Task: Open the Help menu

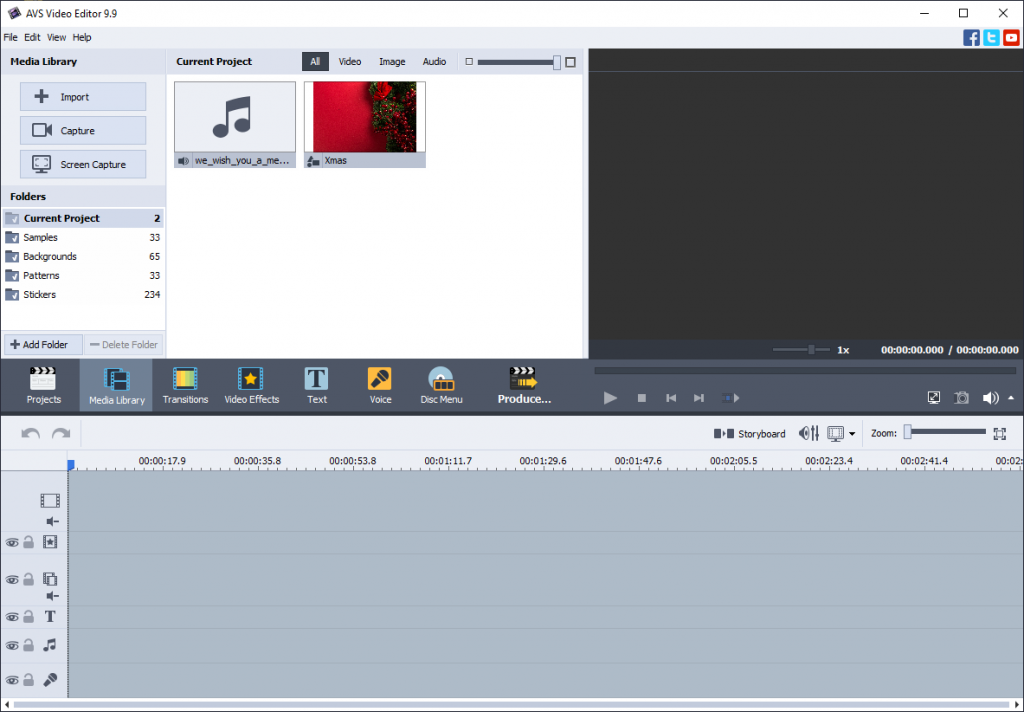Action: point(82,37)
